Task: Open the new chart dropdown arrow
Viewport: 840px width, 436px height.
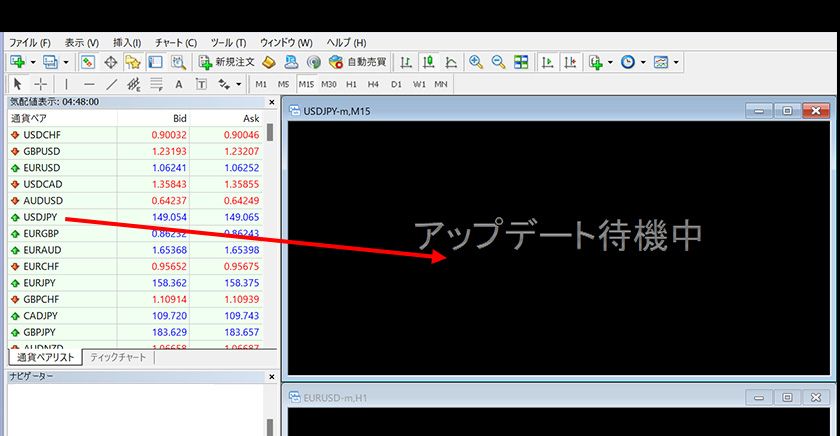Action: [x=33, y=62]
